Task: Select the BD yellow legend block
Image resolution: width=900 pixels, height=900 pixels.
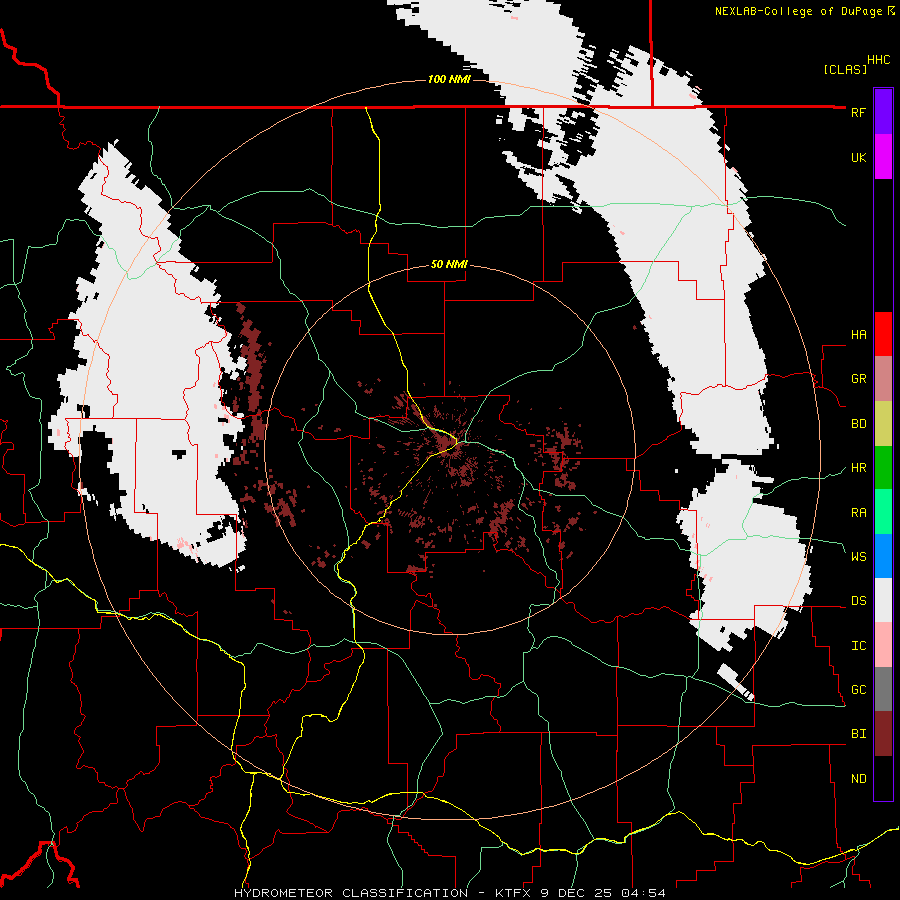Action: point(883,423)
